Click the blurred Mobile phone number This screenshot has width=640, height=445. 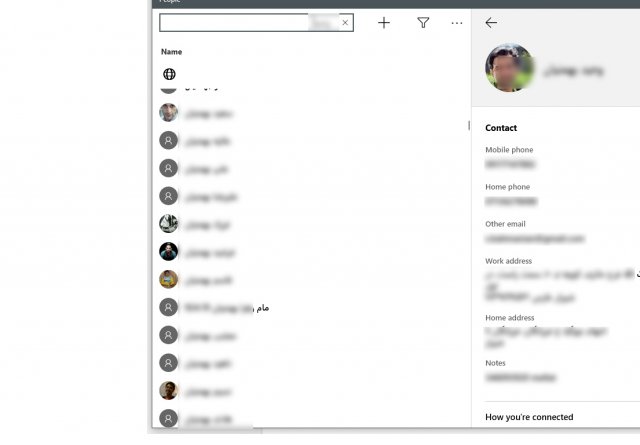pos(510,164)
